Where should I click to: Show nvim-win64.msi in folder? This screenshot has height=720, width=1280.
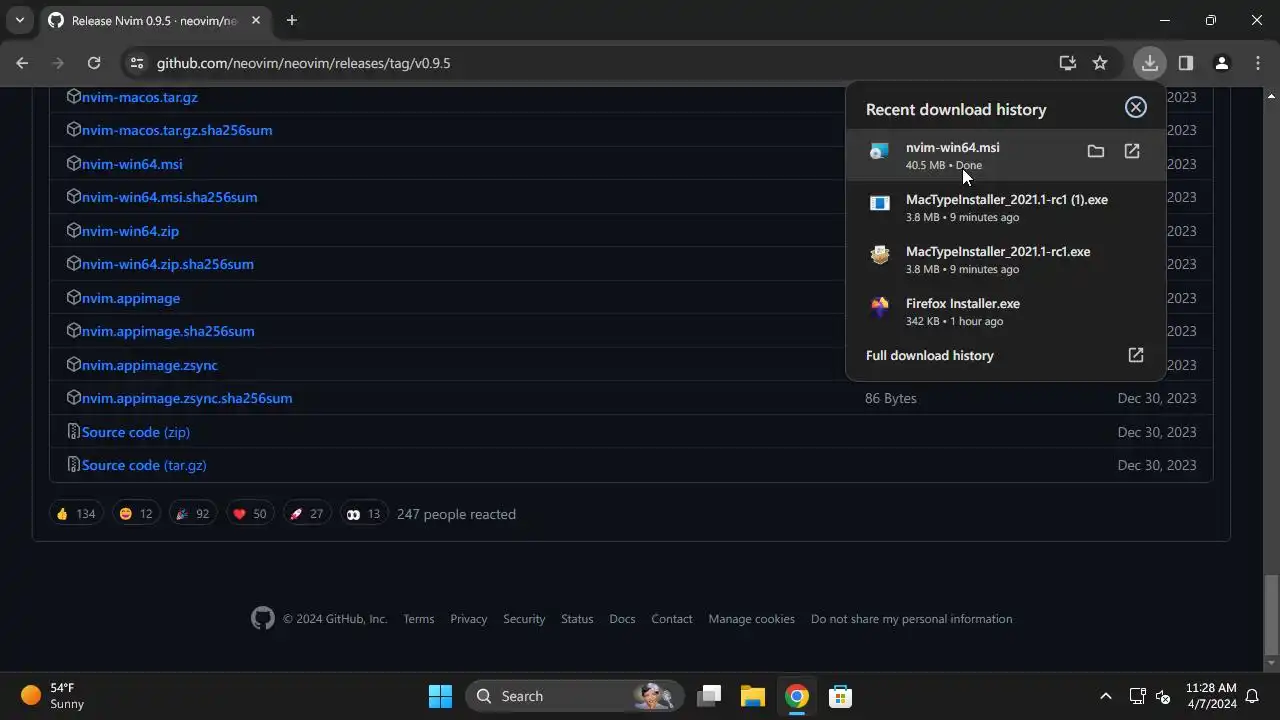coord(1096,151)
